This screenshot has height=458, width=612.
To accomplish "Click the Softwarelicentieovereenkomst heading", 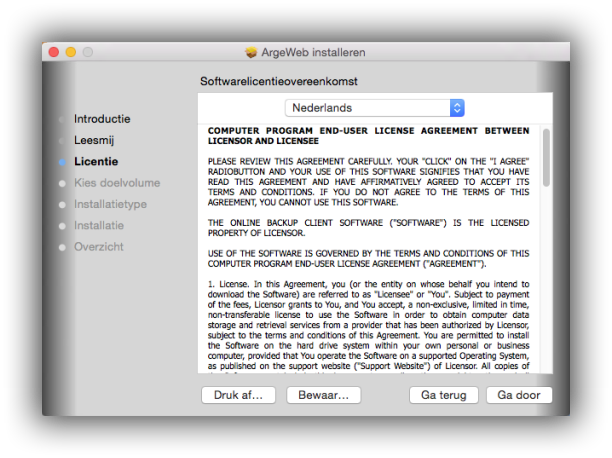I will point(279,81).
